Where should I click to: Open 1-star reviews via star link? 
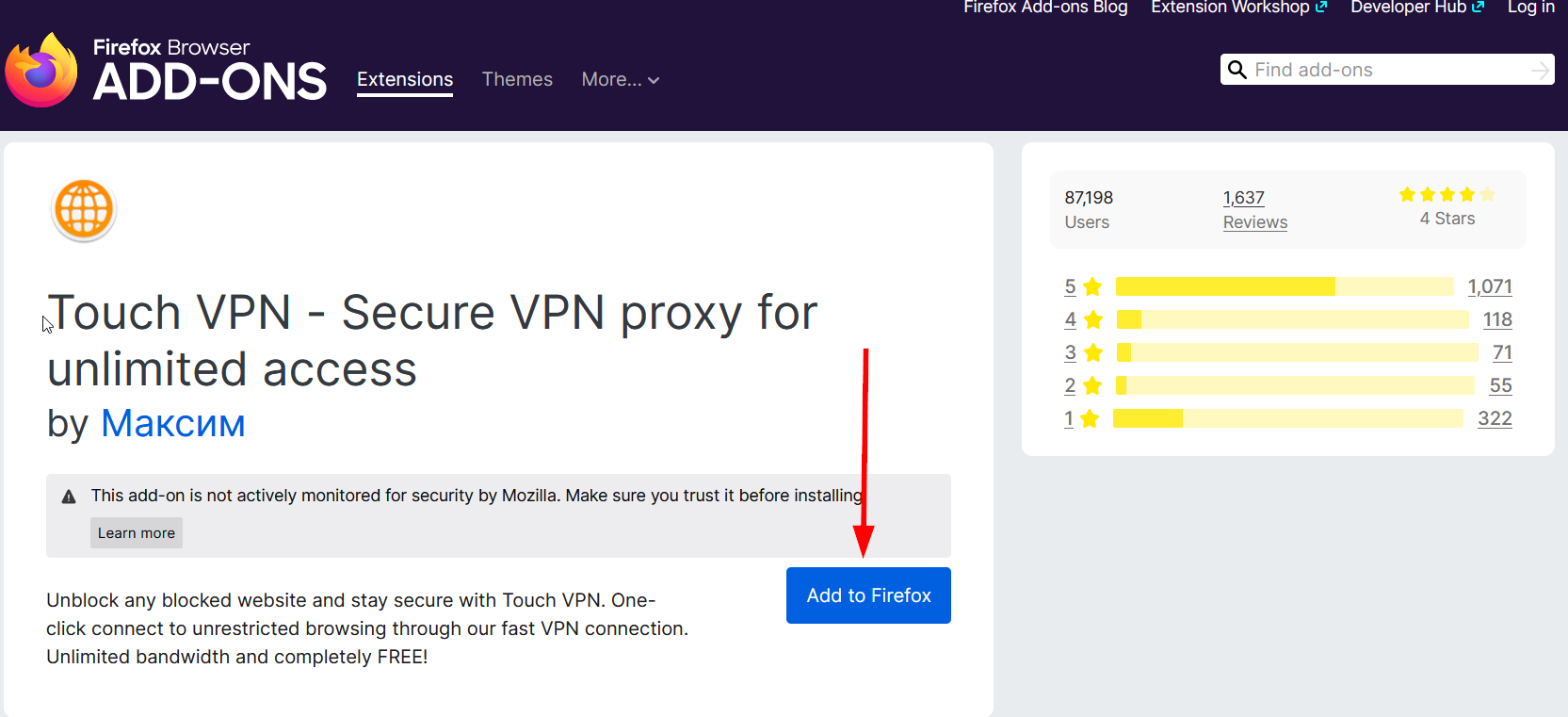pos(1080,418)
